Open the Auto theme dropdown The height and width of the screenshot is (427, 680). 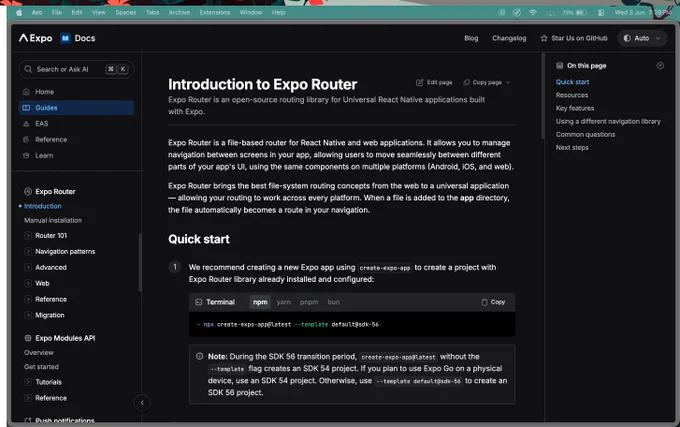pyautogui.click(x=642, y=39)
